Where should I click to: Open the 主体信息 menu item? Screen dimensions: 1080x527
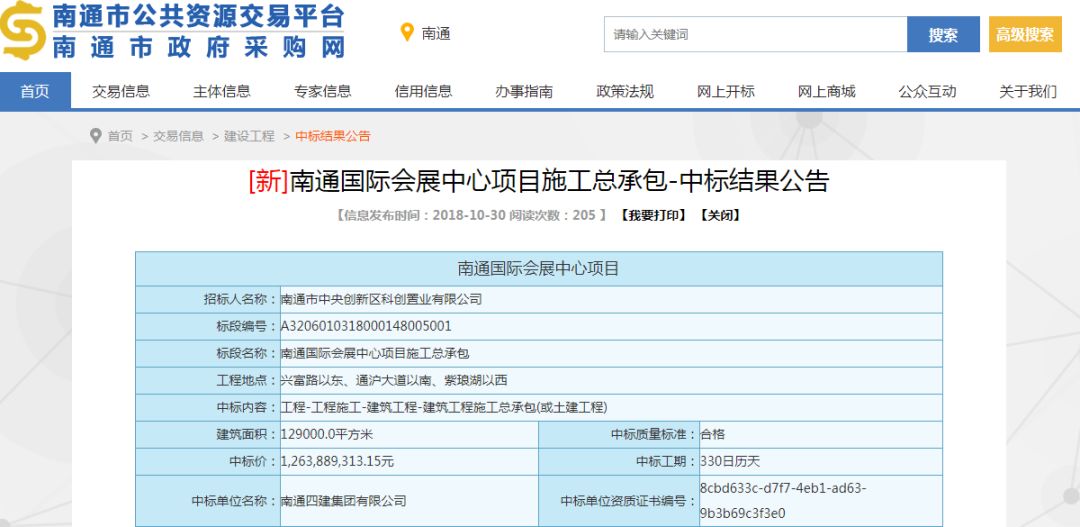coord(222,91)
